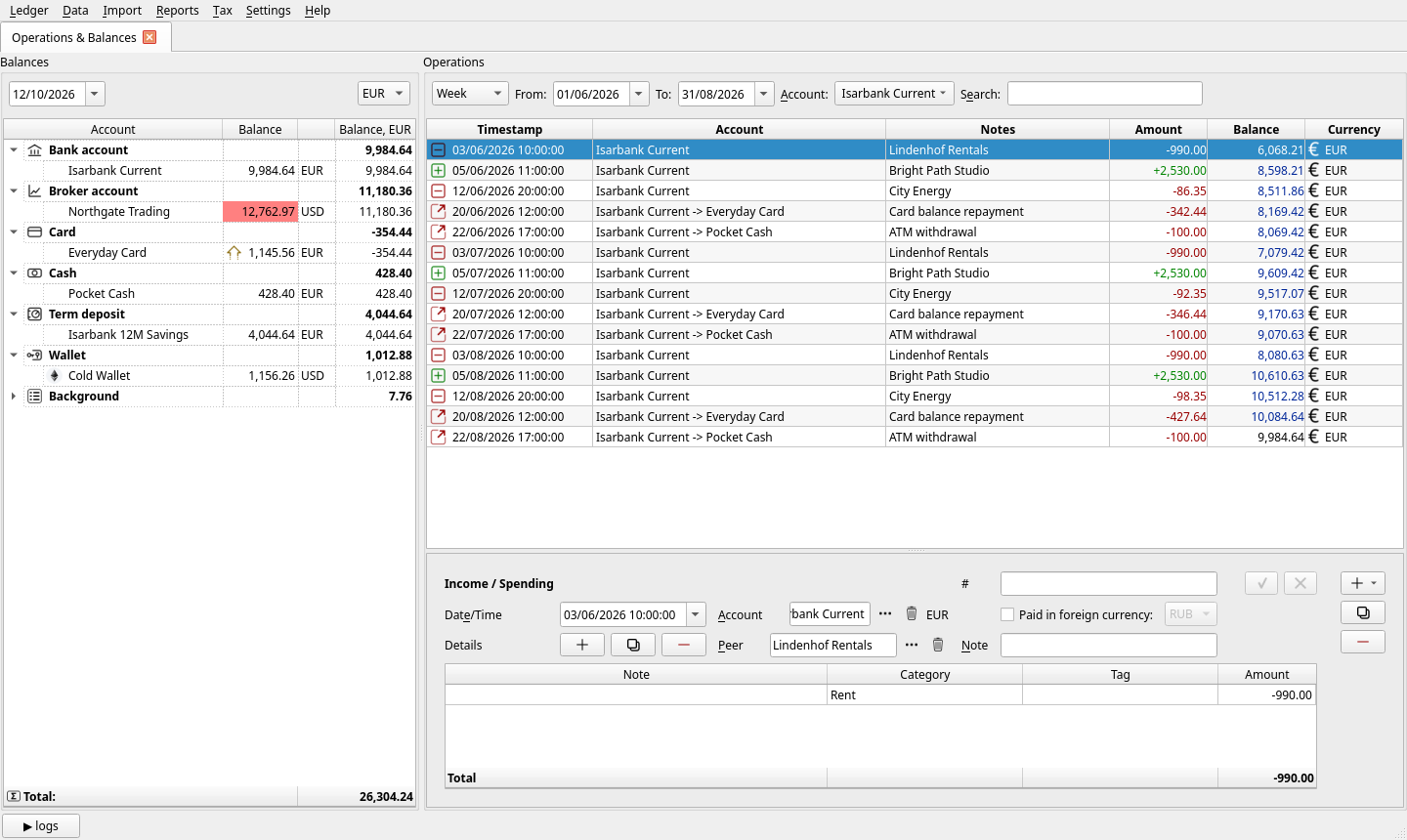Expand the logs panel button
Viewport: 1407px width, 840px height.
[x=41, y=825]
